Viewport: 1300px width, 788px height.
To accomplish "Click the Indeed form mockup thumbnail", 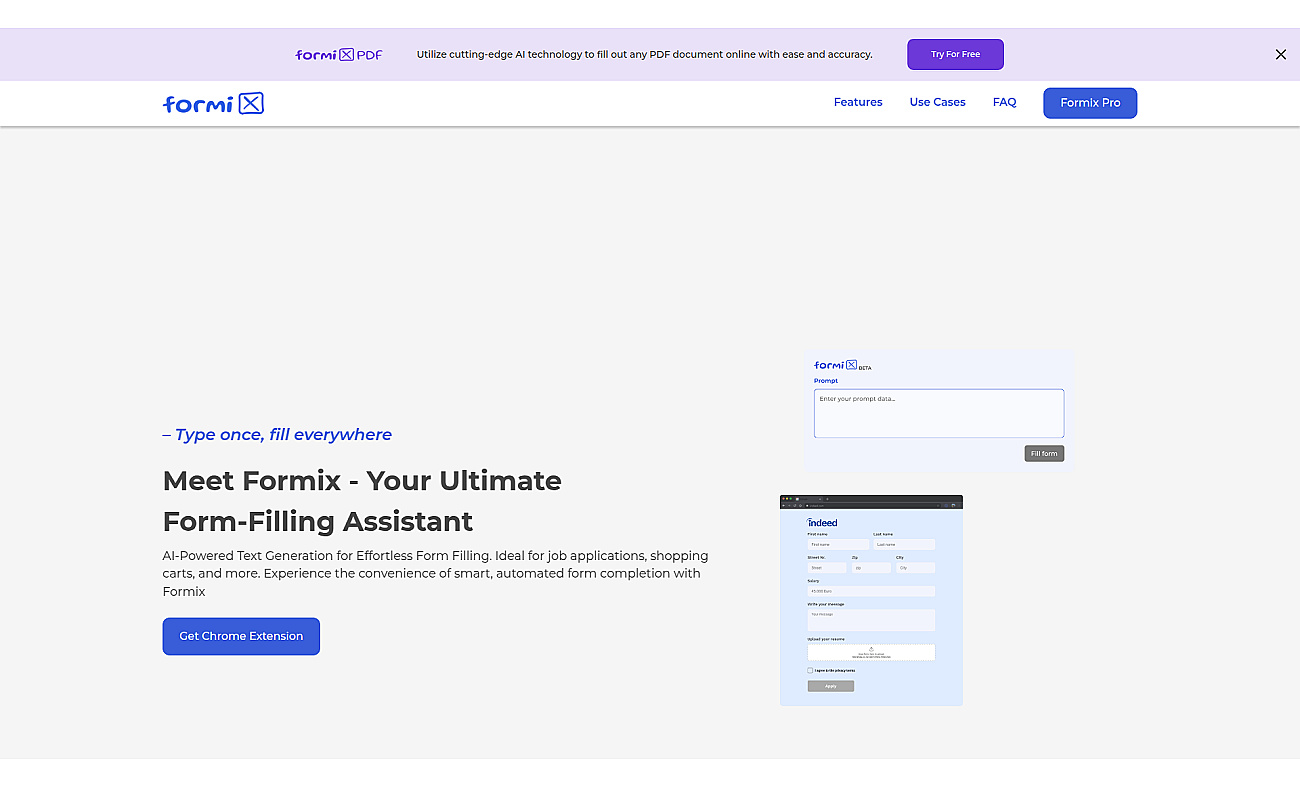I will (871, 600).
